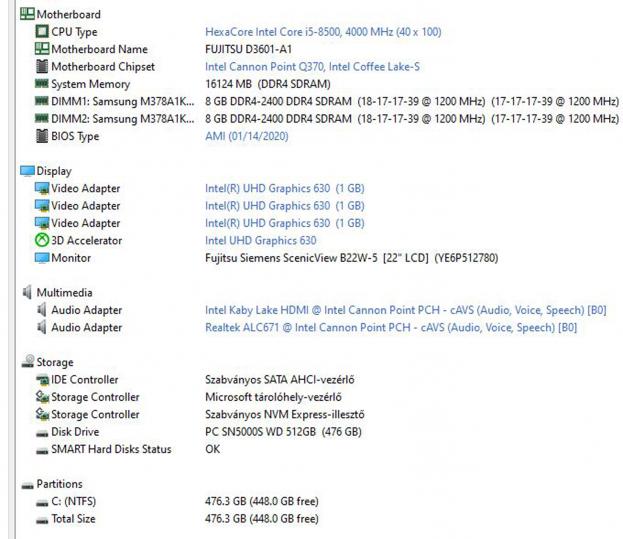Click the Szabványos NVM Express-illesztő value
The image size is (623, 539).
(x=284, y=414)
